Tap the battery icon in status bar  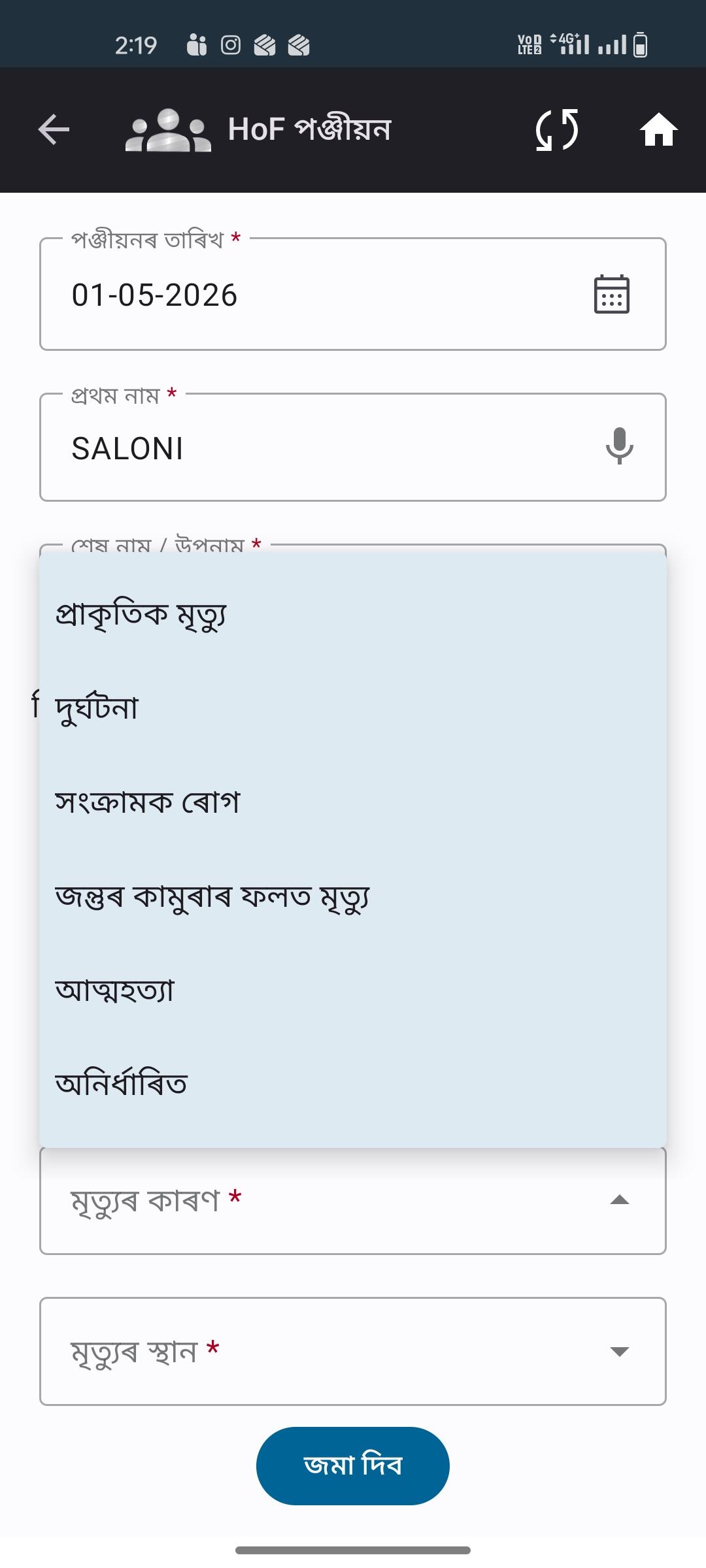[x=641, y=45]
